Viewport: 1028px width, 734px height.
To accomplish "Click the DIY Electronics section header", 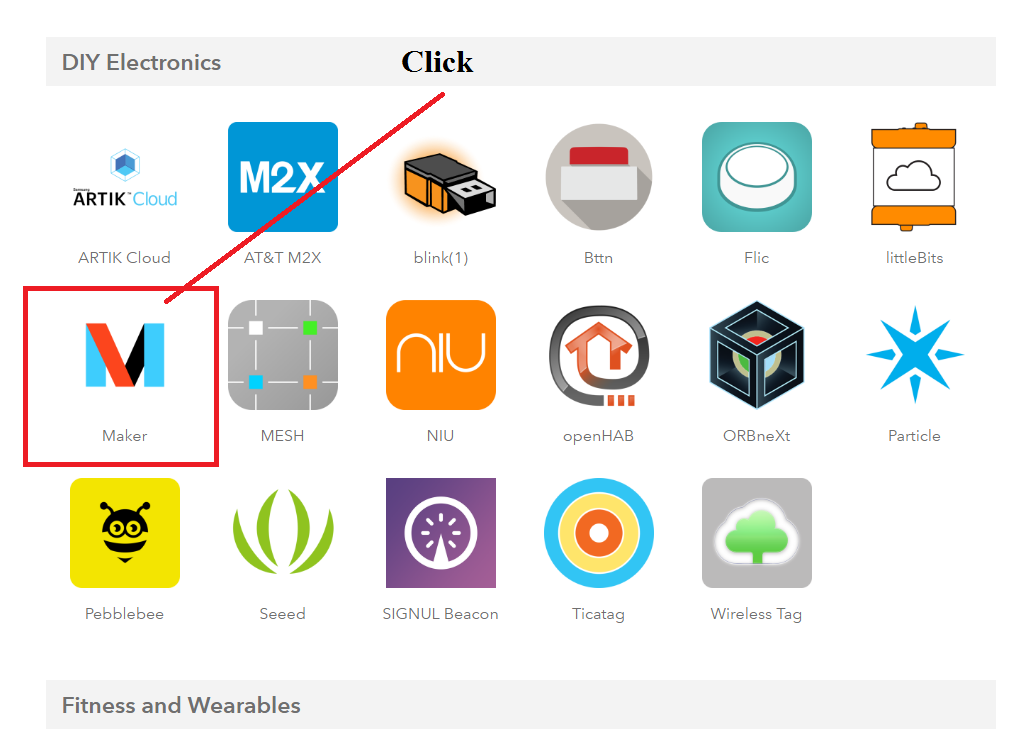I will click(141, 62).
